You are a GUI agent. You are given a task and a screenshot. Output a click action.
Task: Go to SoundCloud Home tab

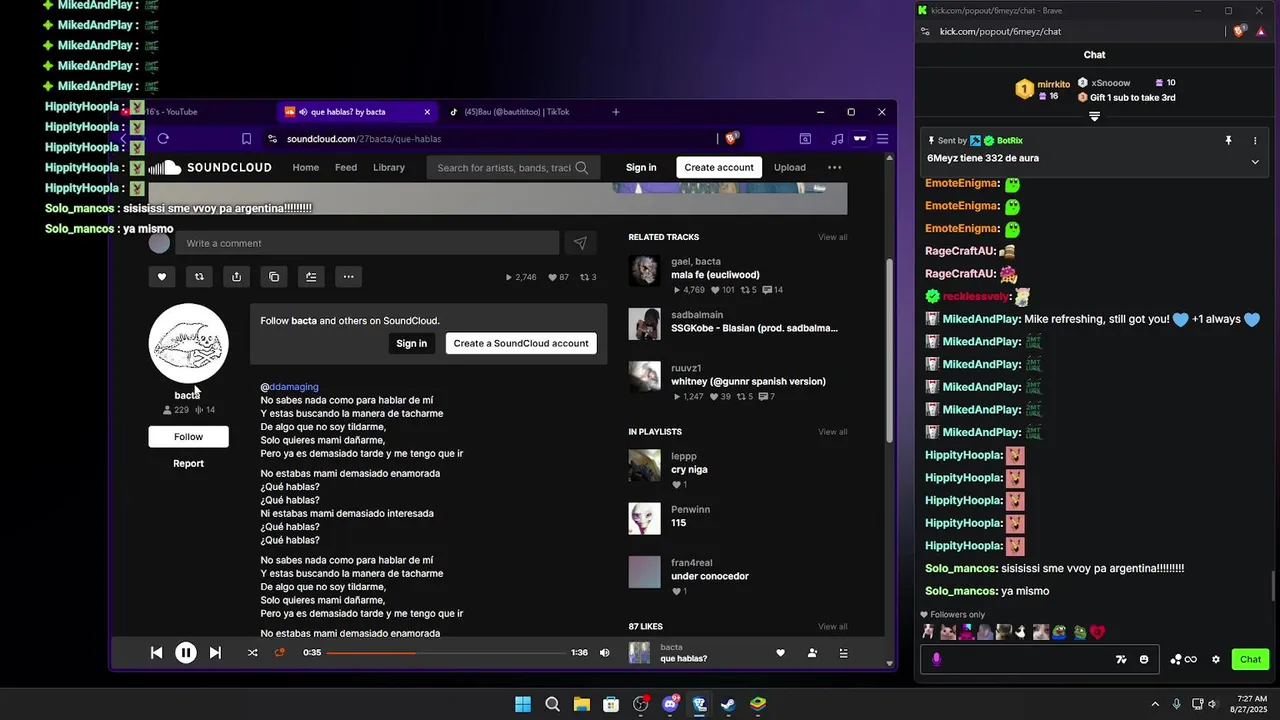pos(305,167)
